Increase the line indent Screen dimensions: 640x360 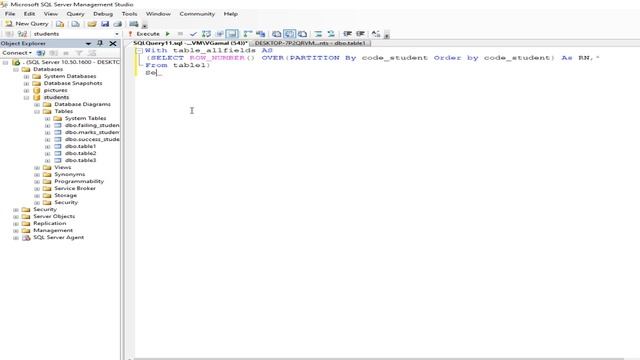[x=360, y=34]
